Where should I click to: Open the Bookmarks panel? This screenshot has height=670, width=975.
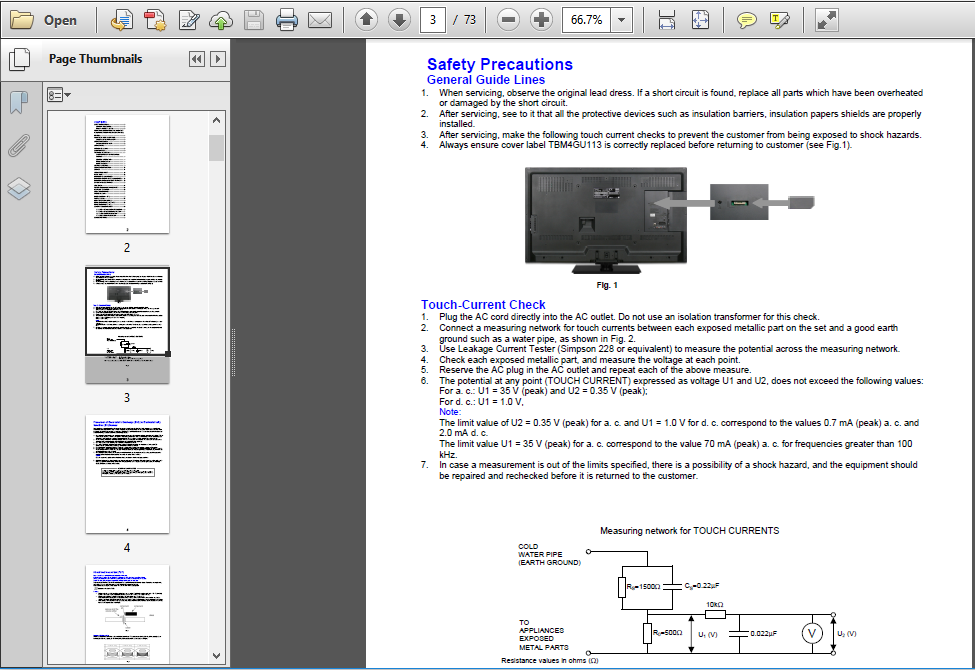(19, 102)
